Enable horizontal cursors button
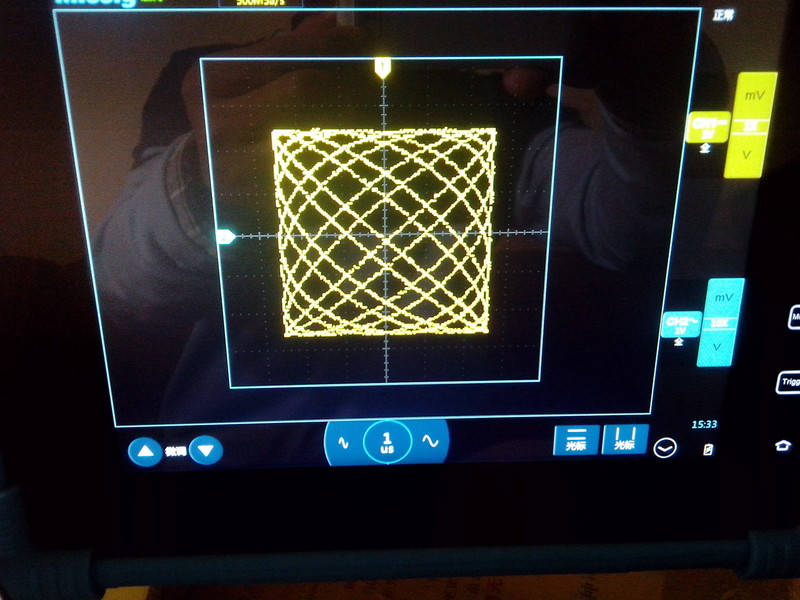 click(576, 440)
